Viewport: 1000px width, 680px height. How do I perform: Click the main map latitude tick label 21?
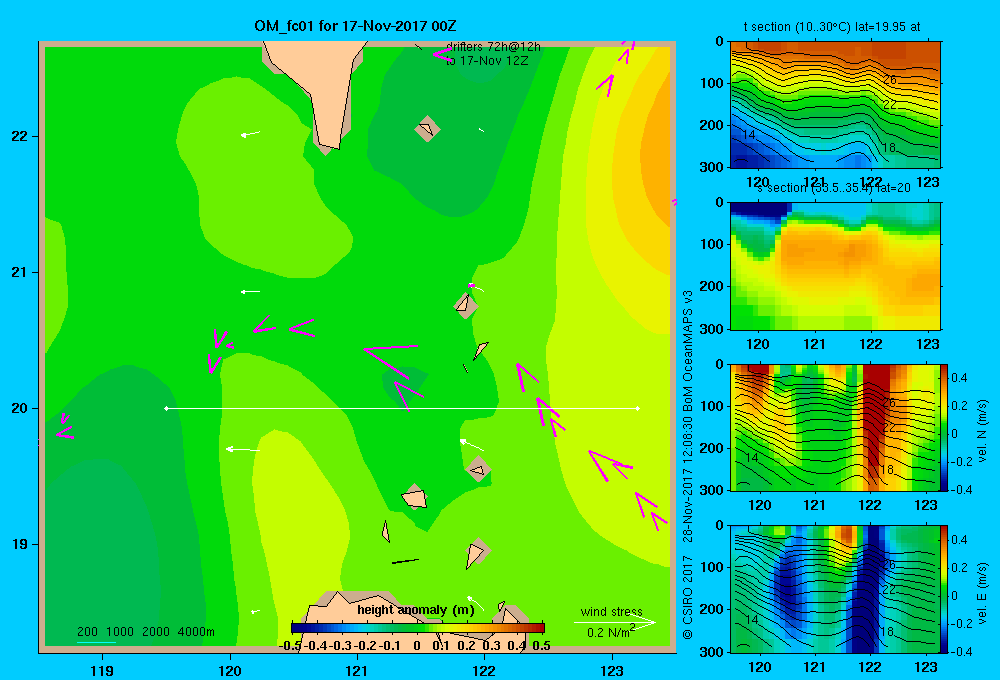click(20, 272)
